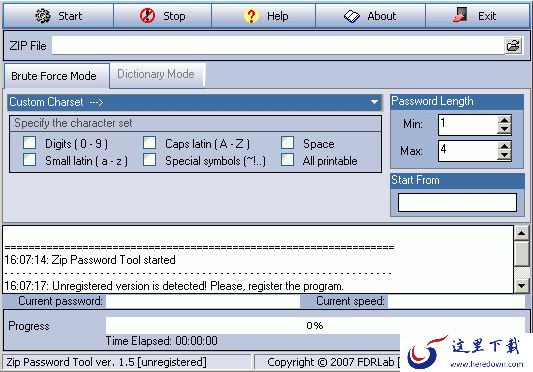Image resolution: width=533 pixels, height=372 pixels.
Task: Decrease Min password length
Action: 505,129
